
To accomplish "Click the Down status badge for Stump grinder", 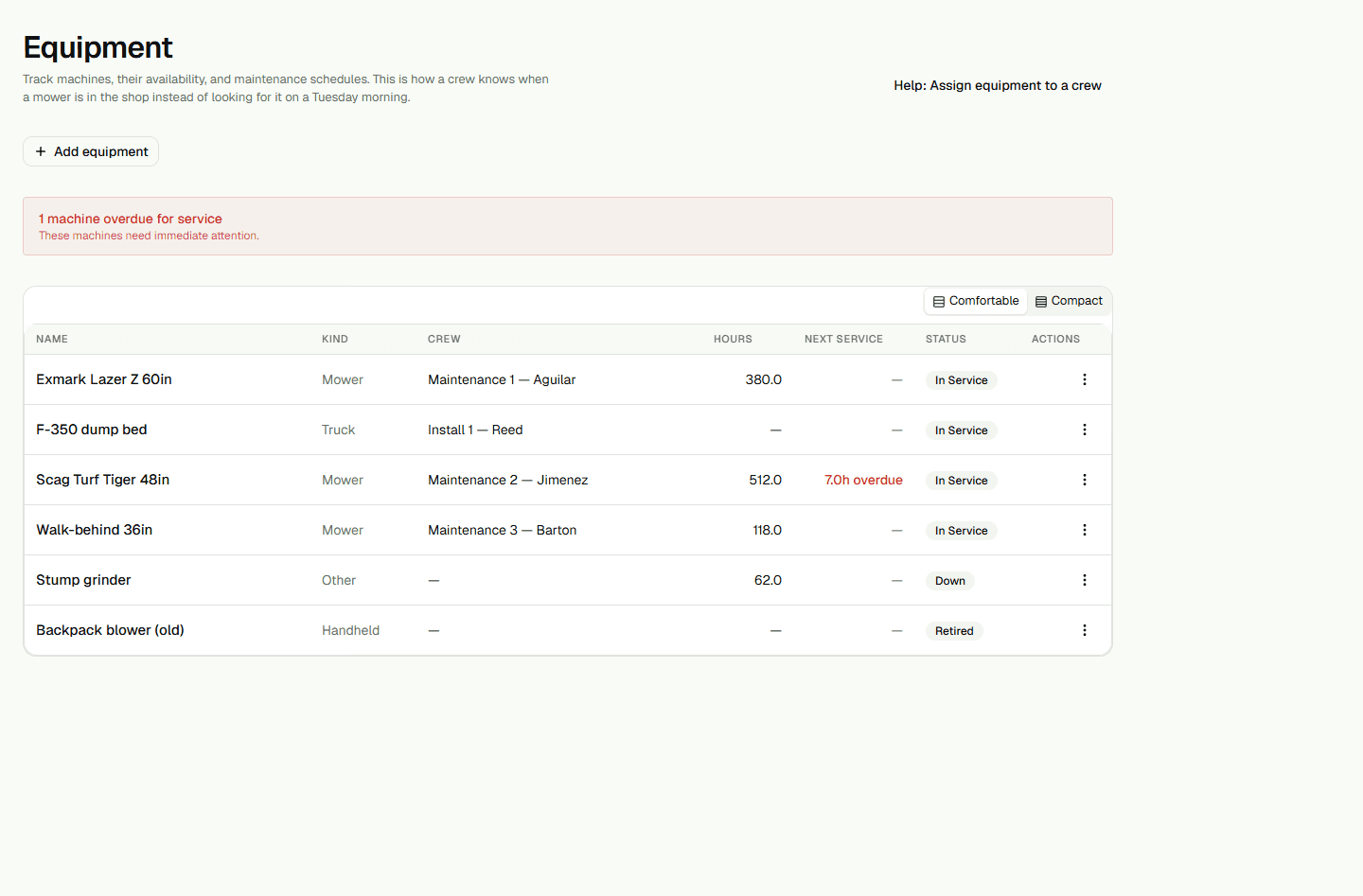I will click(x=950, y=581).
